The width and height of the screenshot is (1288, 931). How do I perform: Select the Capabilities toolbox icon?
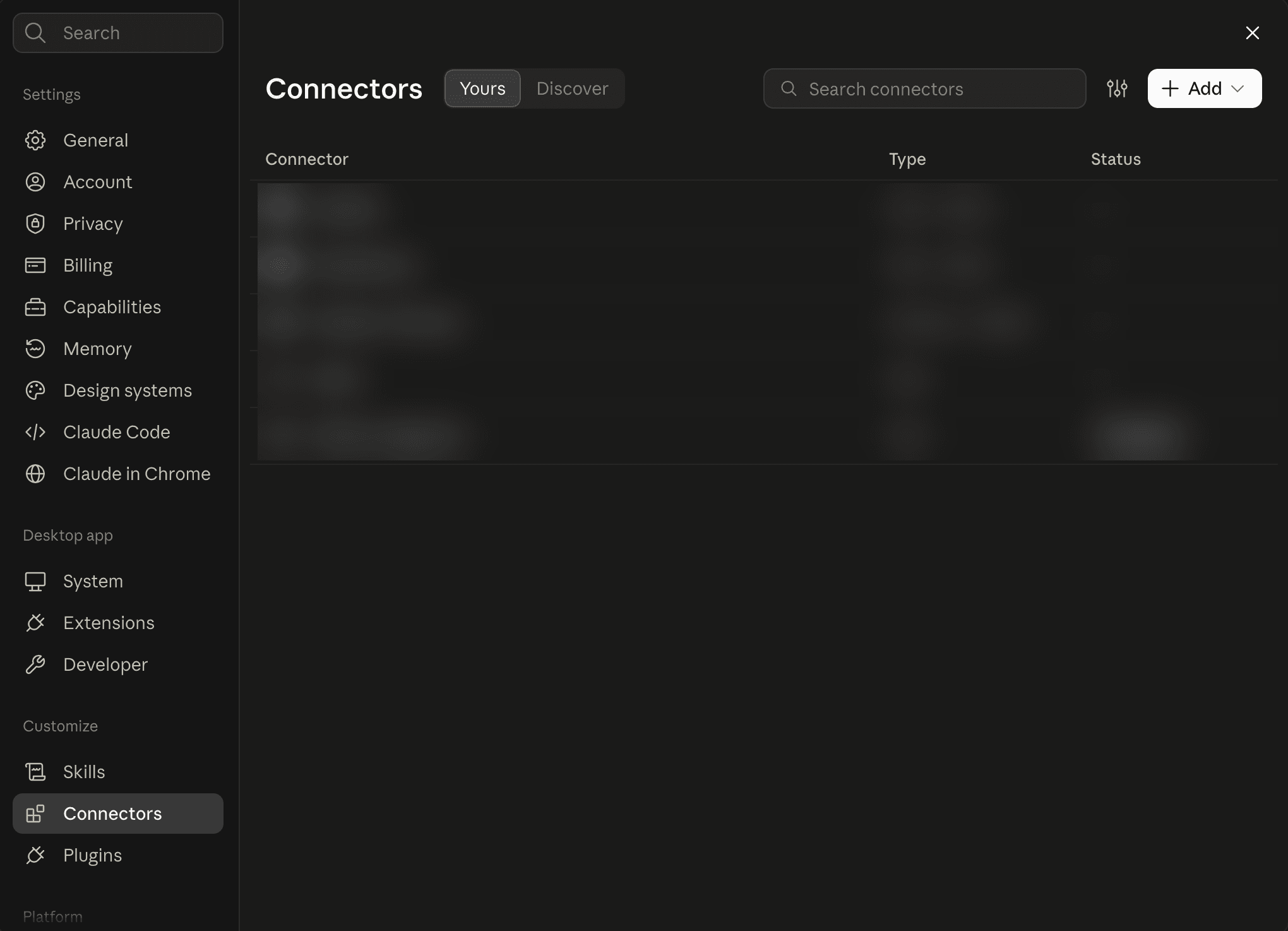tap(35, 307)
